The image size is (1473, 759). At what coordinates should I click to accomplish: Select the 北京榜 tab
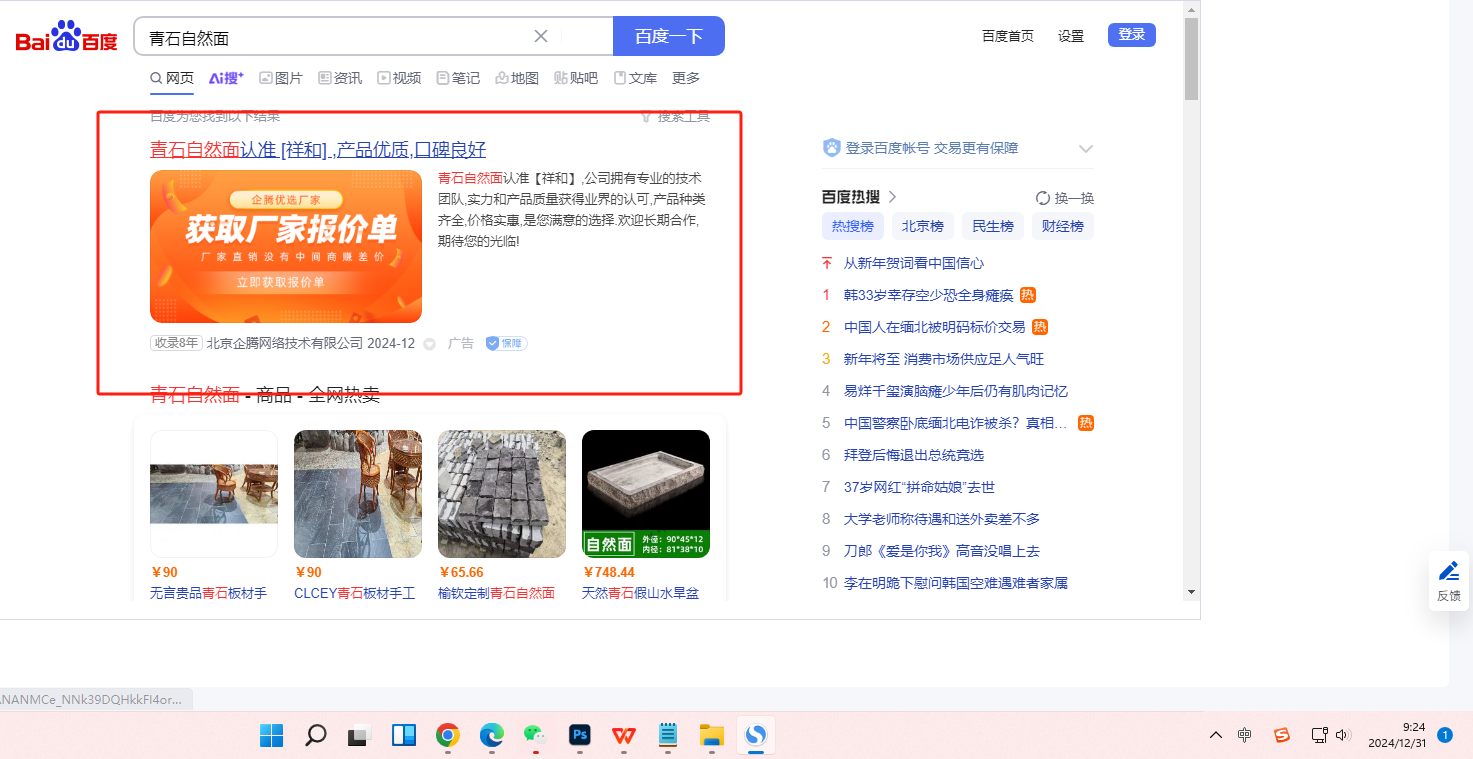(x=923, y=226)
